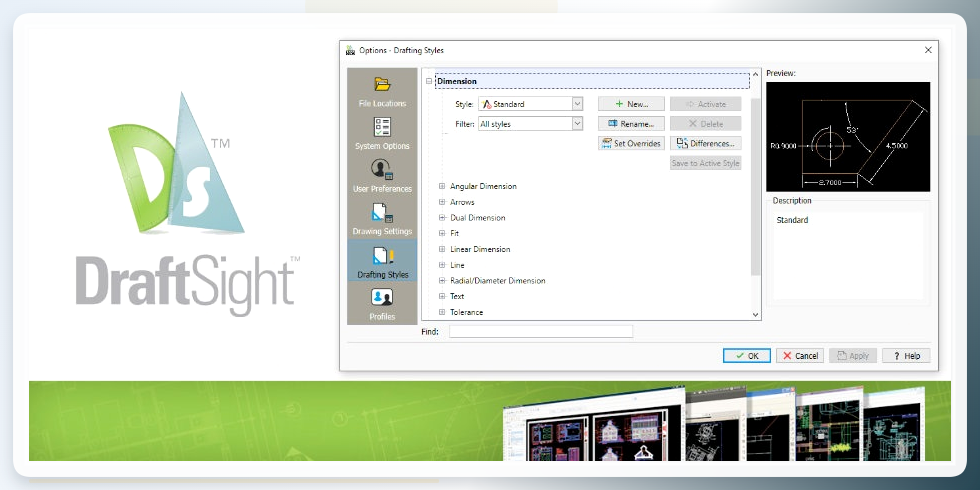The image size is (980, 490).
Task: Click the Linear Dimension label
Action: (480, 249)
